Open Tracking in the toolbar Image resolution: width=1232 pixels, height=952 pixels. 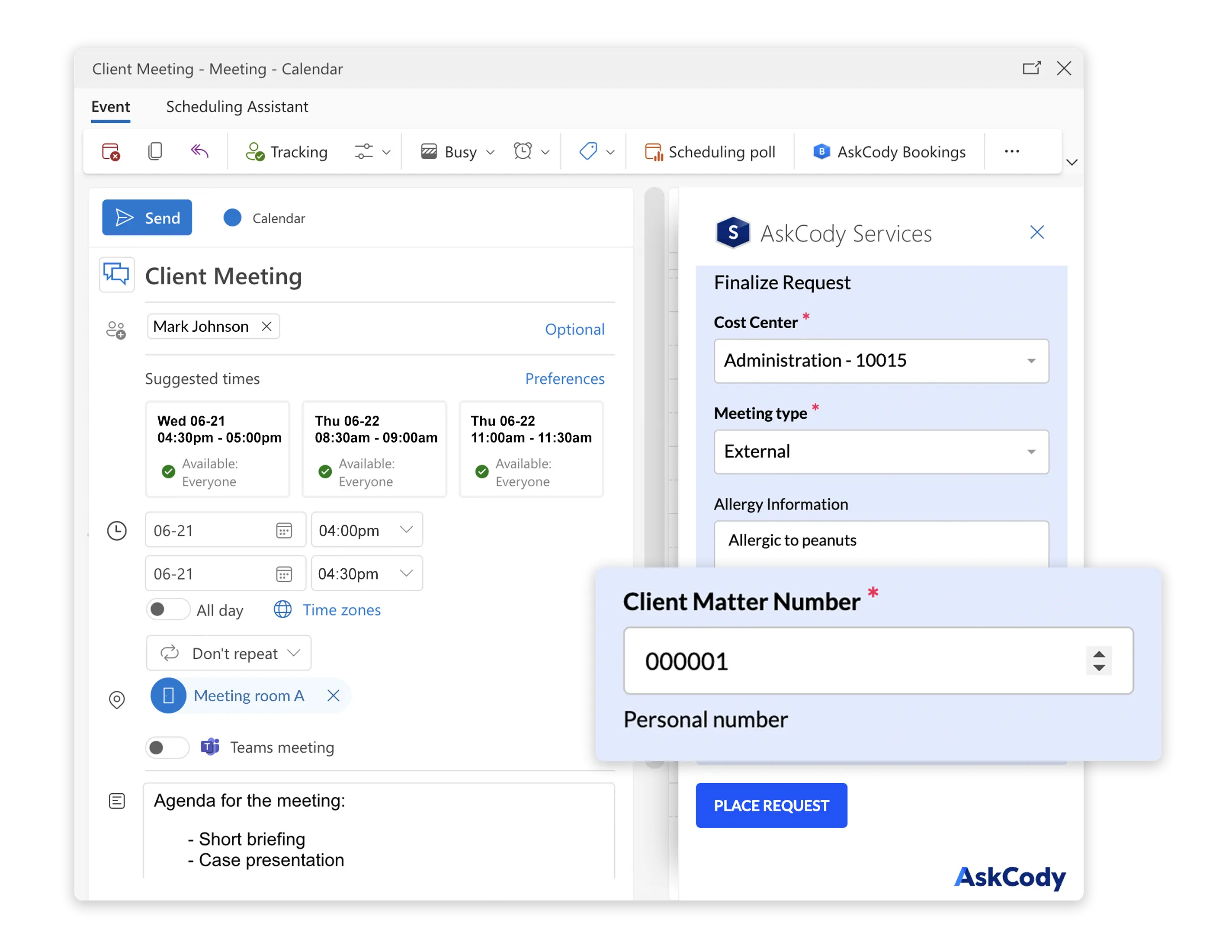[x=286, y=152]
